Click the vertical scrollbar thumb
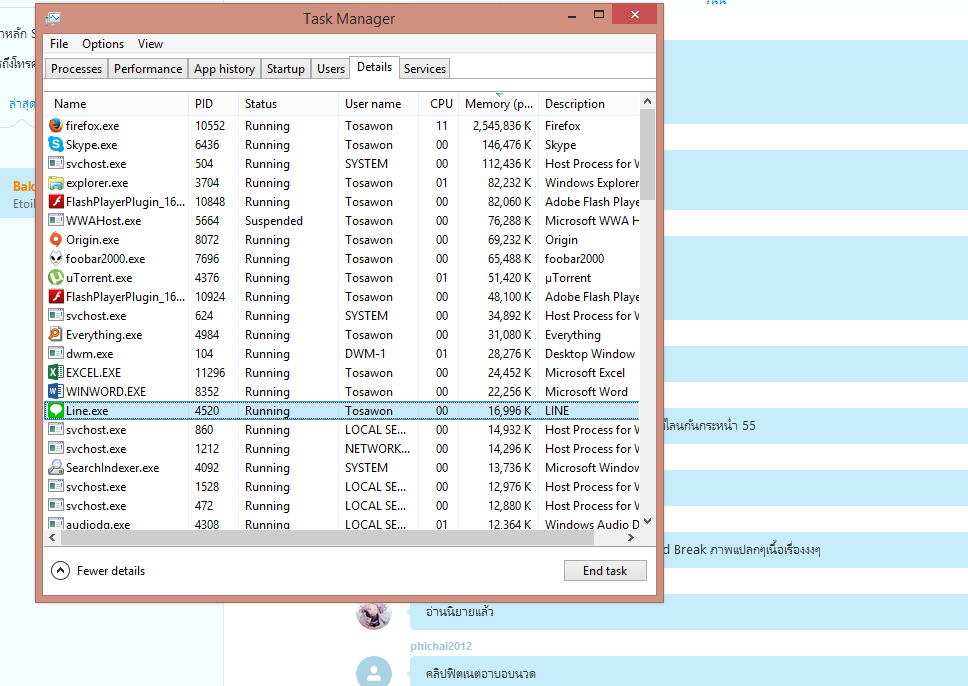The image size is (968, 686). (647, 154)
